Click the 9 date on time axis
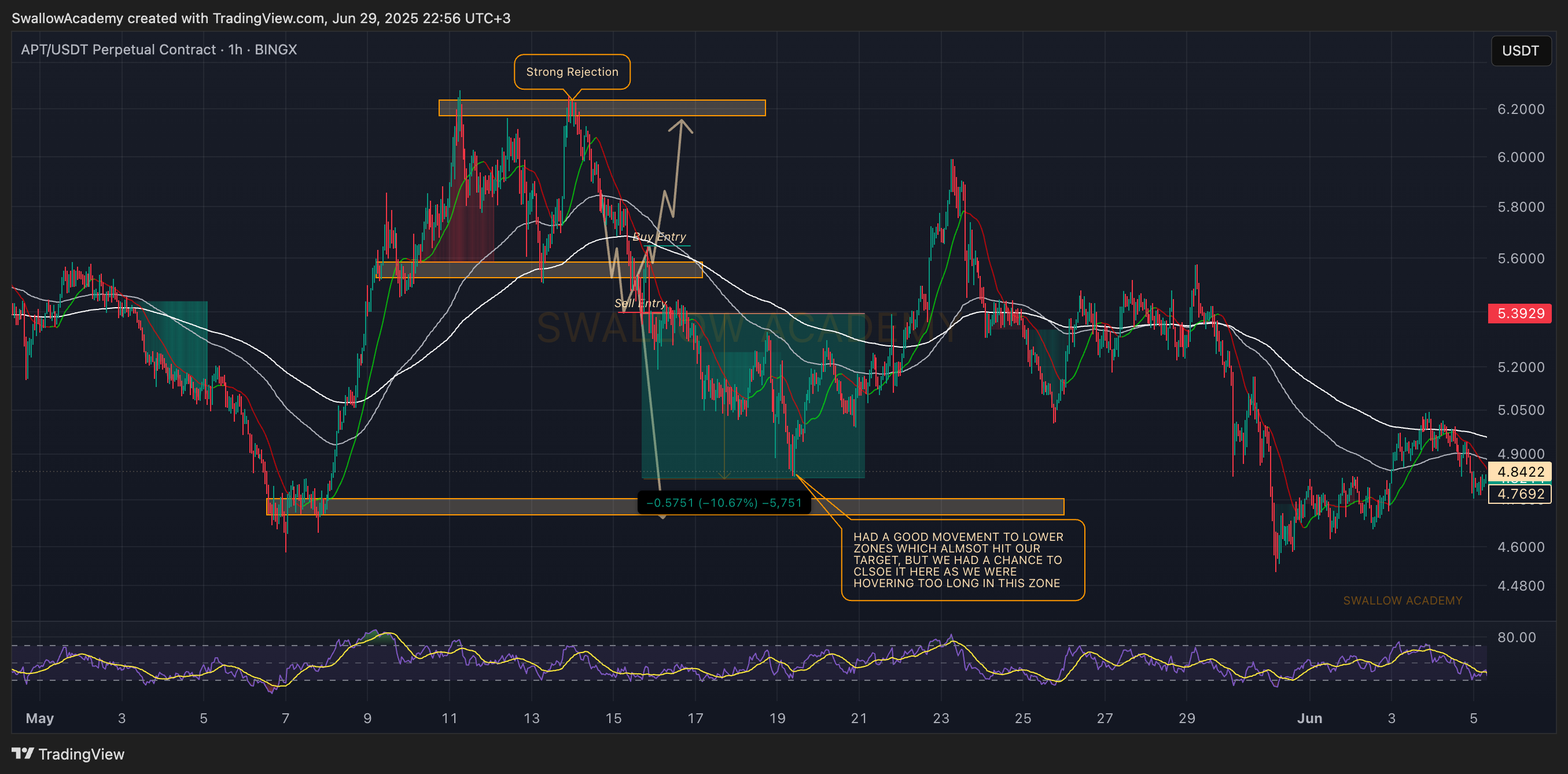This screenshot has width=1568, height=774. coord(367,718)
